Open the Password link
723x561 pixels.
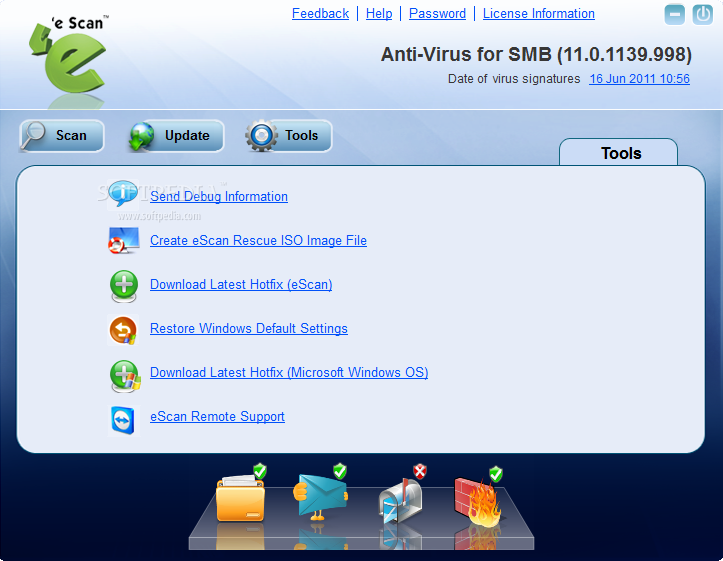438,14
